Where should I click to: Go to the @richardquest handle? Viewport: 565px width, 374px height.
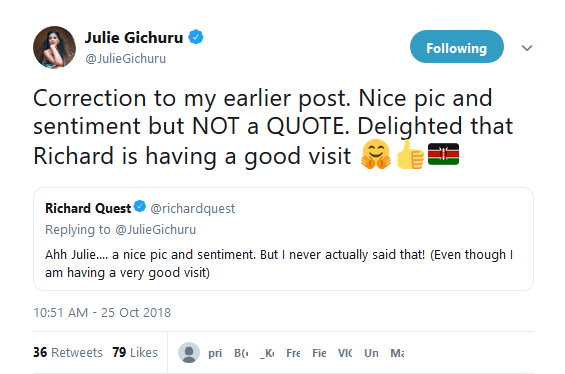click(192, 209)
